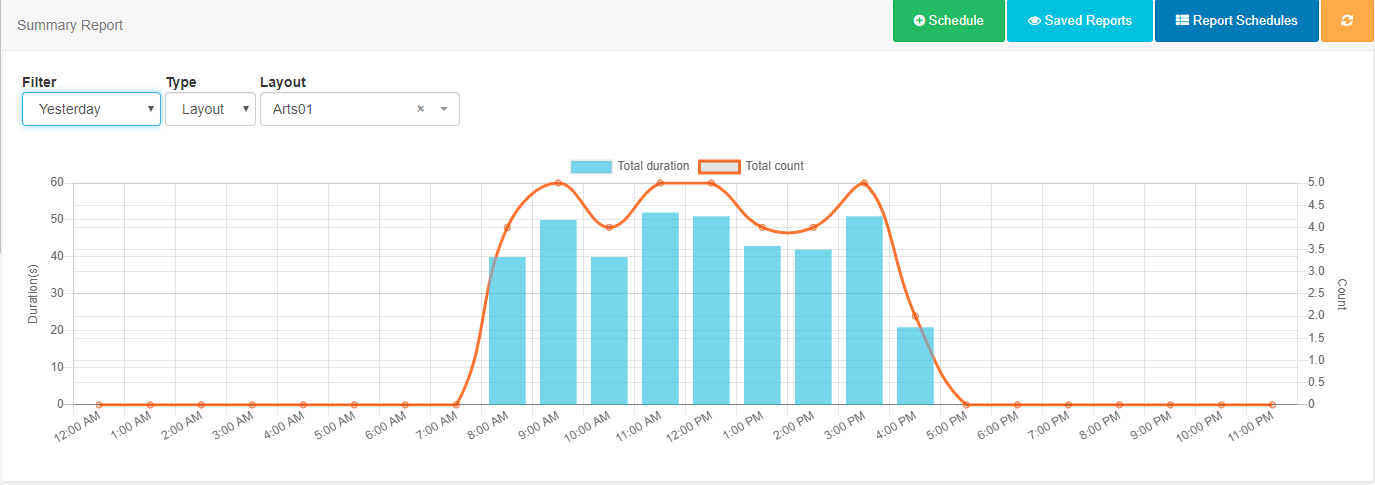Click the Saved Reports button text
1375x485 pixels.
(1088, 21)
